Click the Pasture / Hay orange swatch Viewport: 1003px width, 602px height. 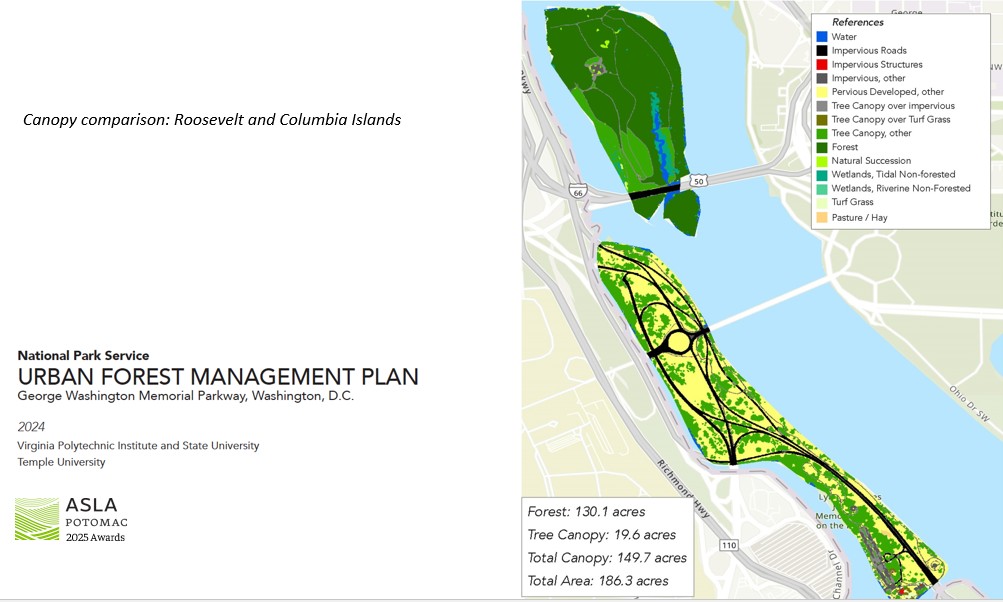[x=822, y=218]
